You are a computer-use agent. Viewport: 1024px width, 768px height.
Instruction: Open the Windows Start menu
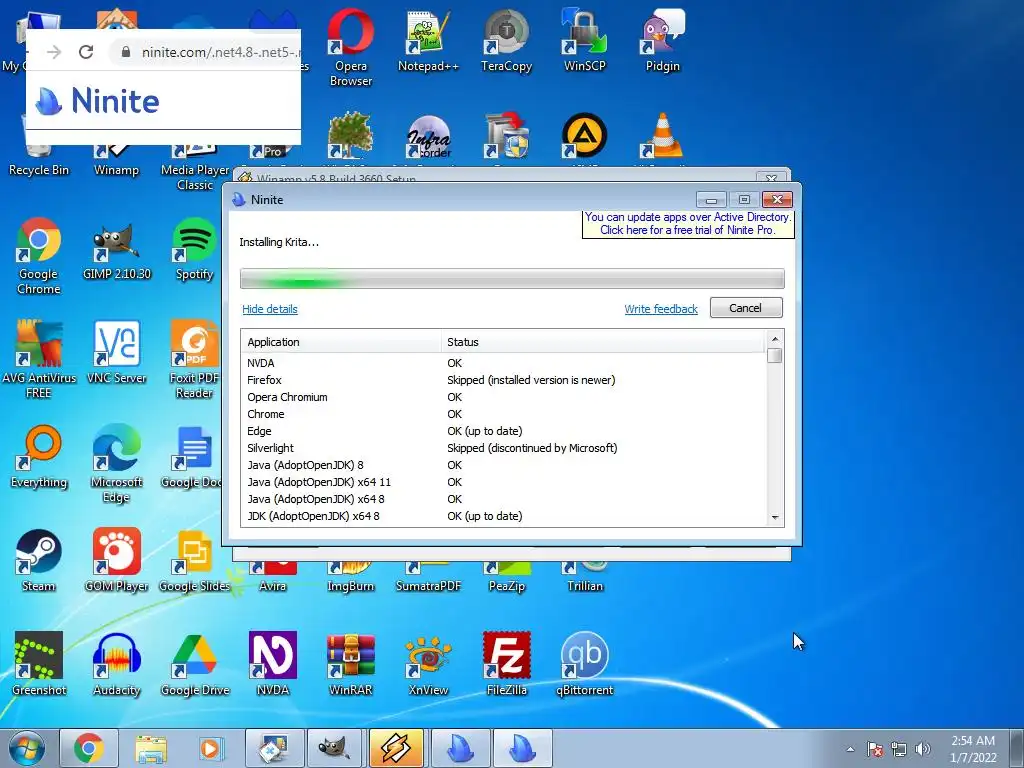tap(26, 748)
